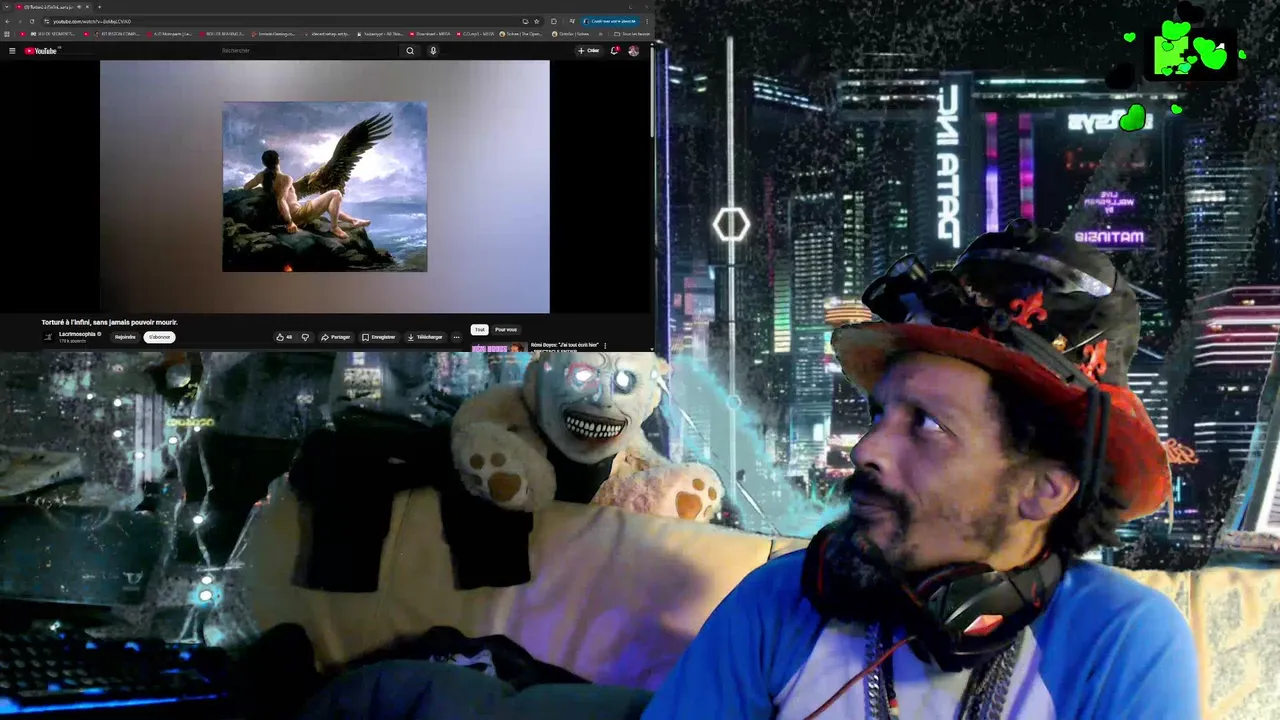Like the video with thumbs up
This screenshot has height=720, width=1280.
[284, 337]
